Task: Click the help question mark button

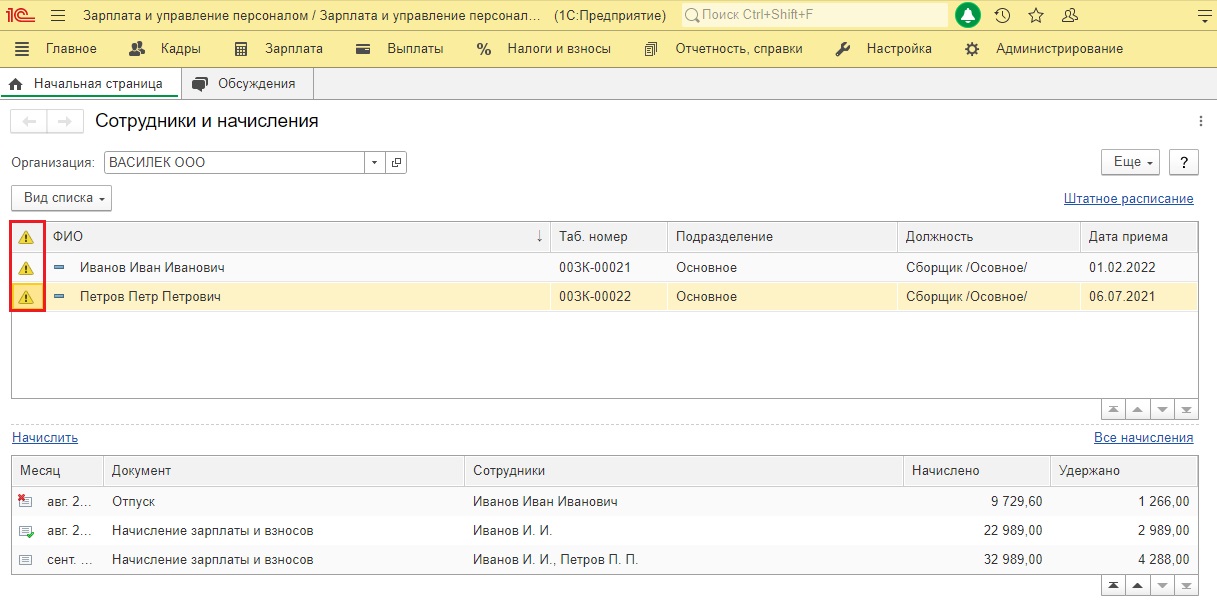Action: pyautogui.click(x=1183, y=162)
